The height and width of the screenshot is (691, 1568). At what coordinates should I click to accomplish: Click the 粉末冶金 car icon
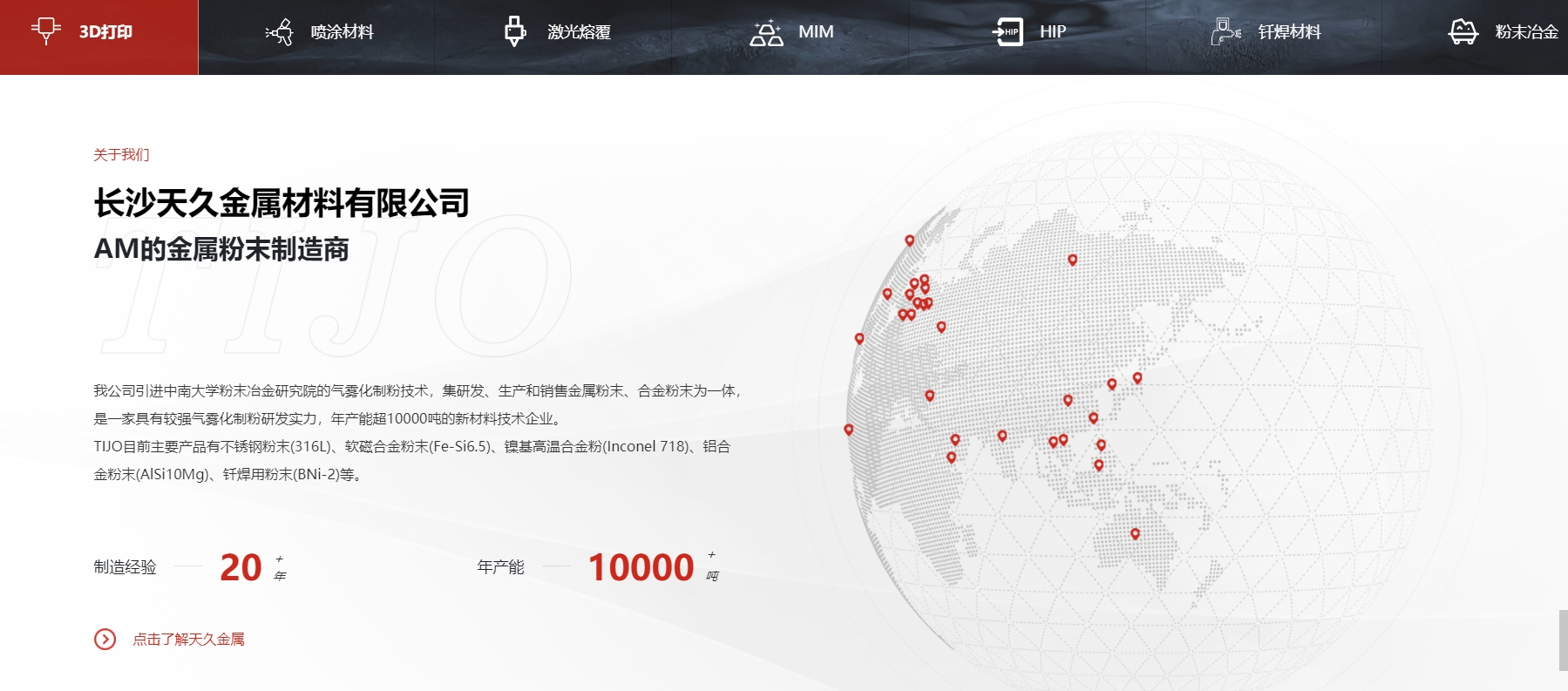click(1463, 32)
